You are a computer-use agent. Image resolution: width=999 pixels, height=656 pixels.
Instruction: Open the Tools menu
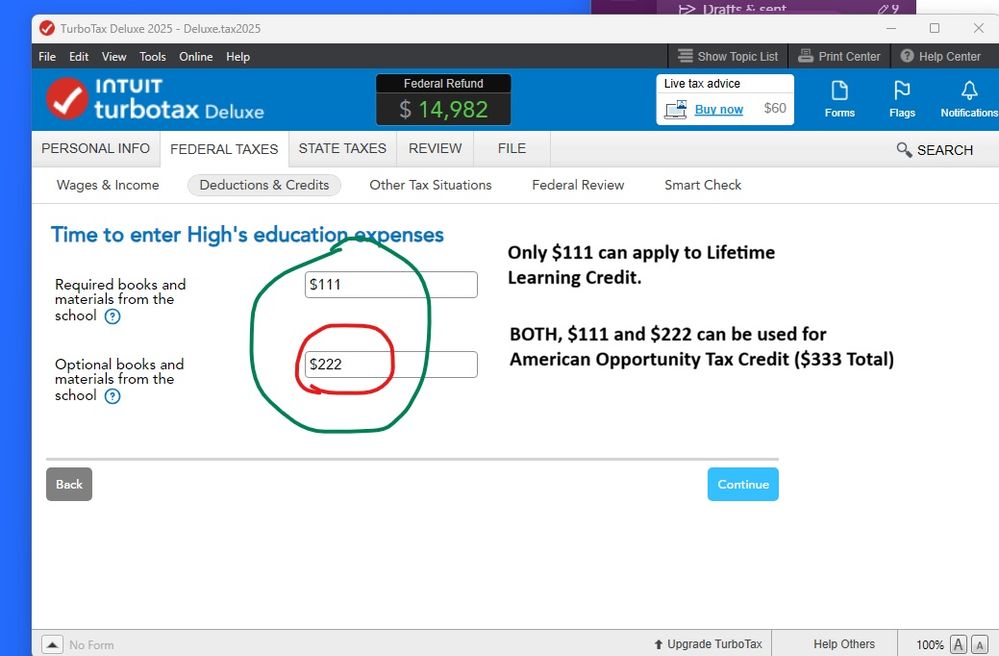[x=153, y=57]
